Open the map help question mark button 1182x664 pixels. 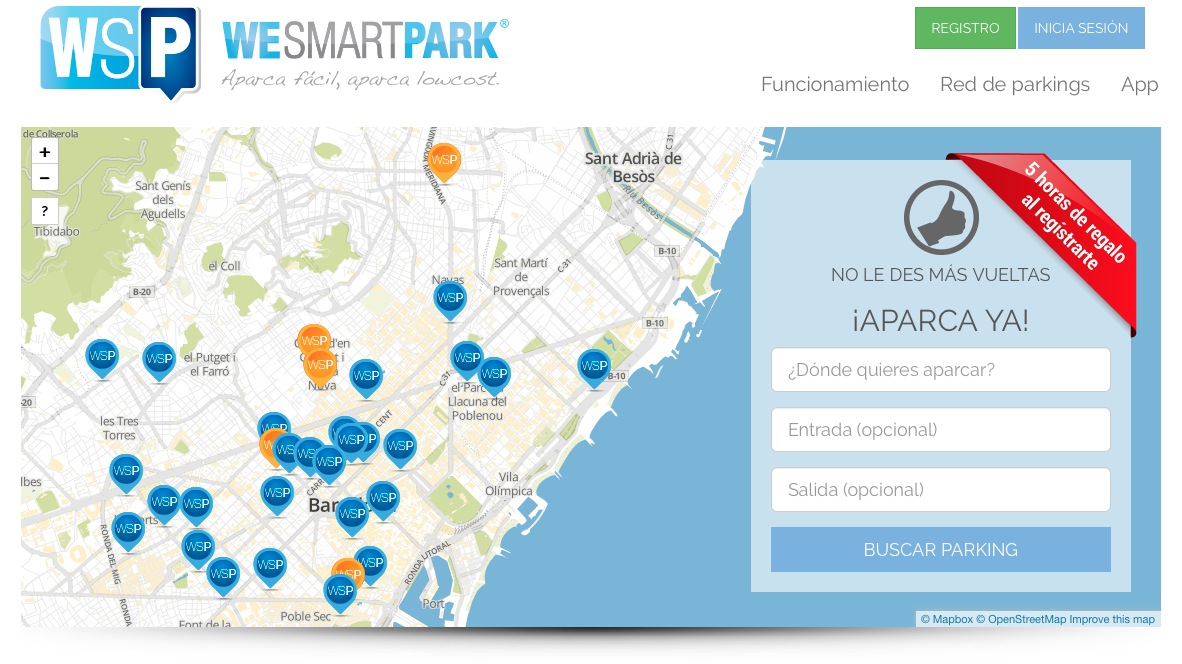pos(45,211)
